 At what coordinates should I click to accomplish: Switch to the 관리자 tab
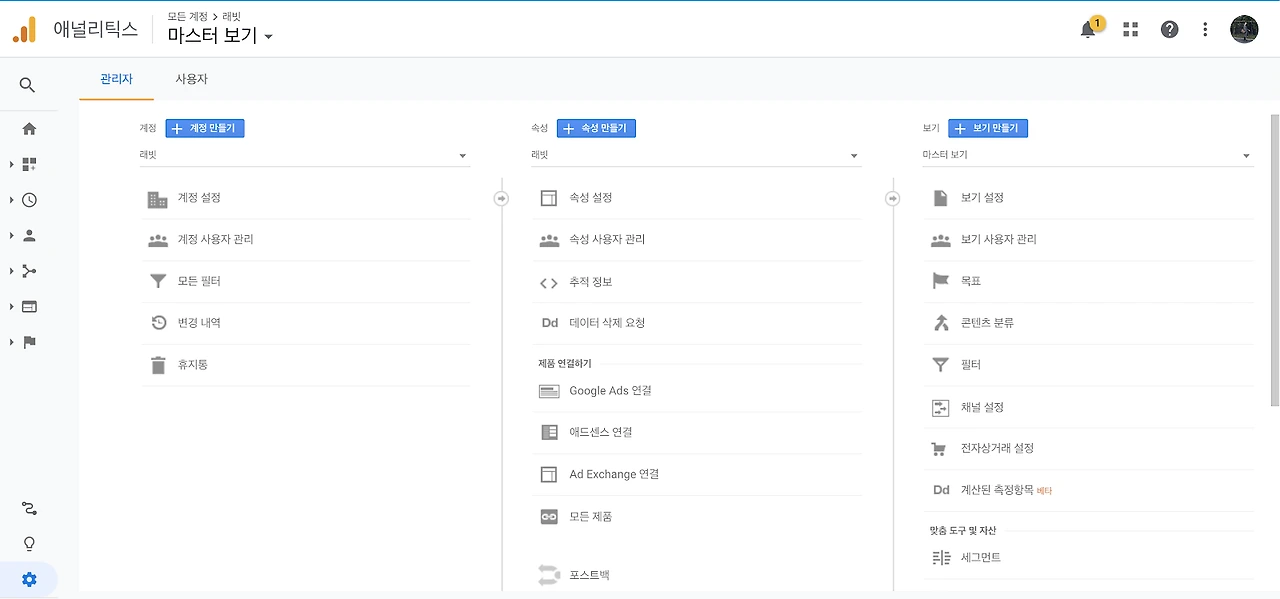pyautogui.click(x=116, y=79)
